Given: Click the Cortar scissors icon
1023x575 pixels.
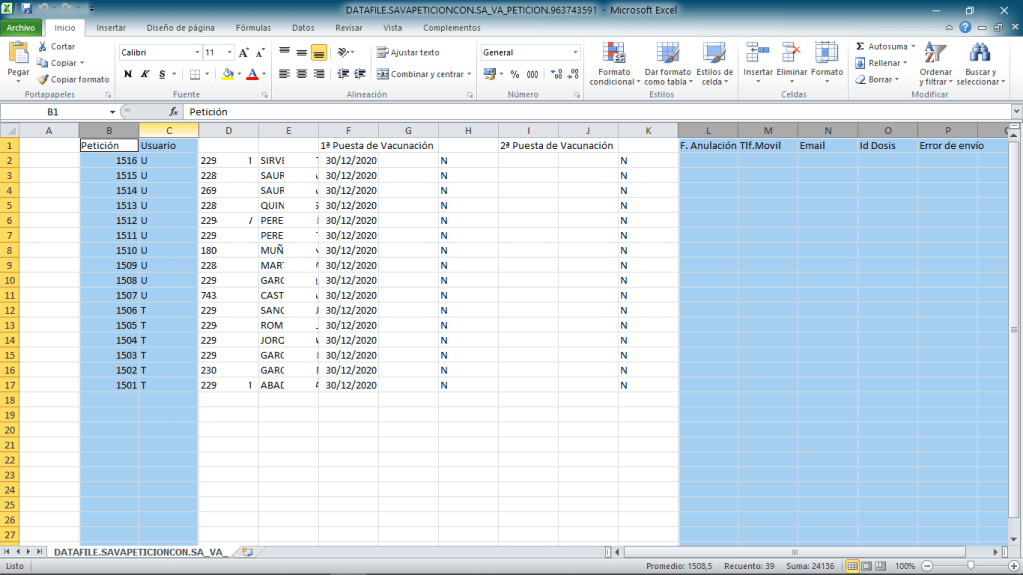Looking at the screenshot, I should 43,47.
